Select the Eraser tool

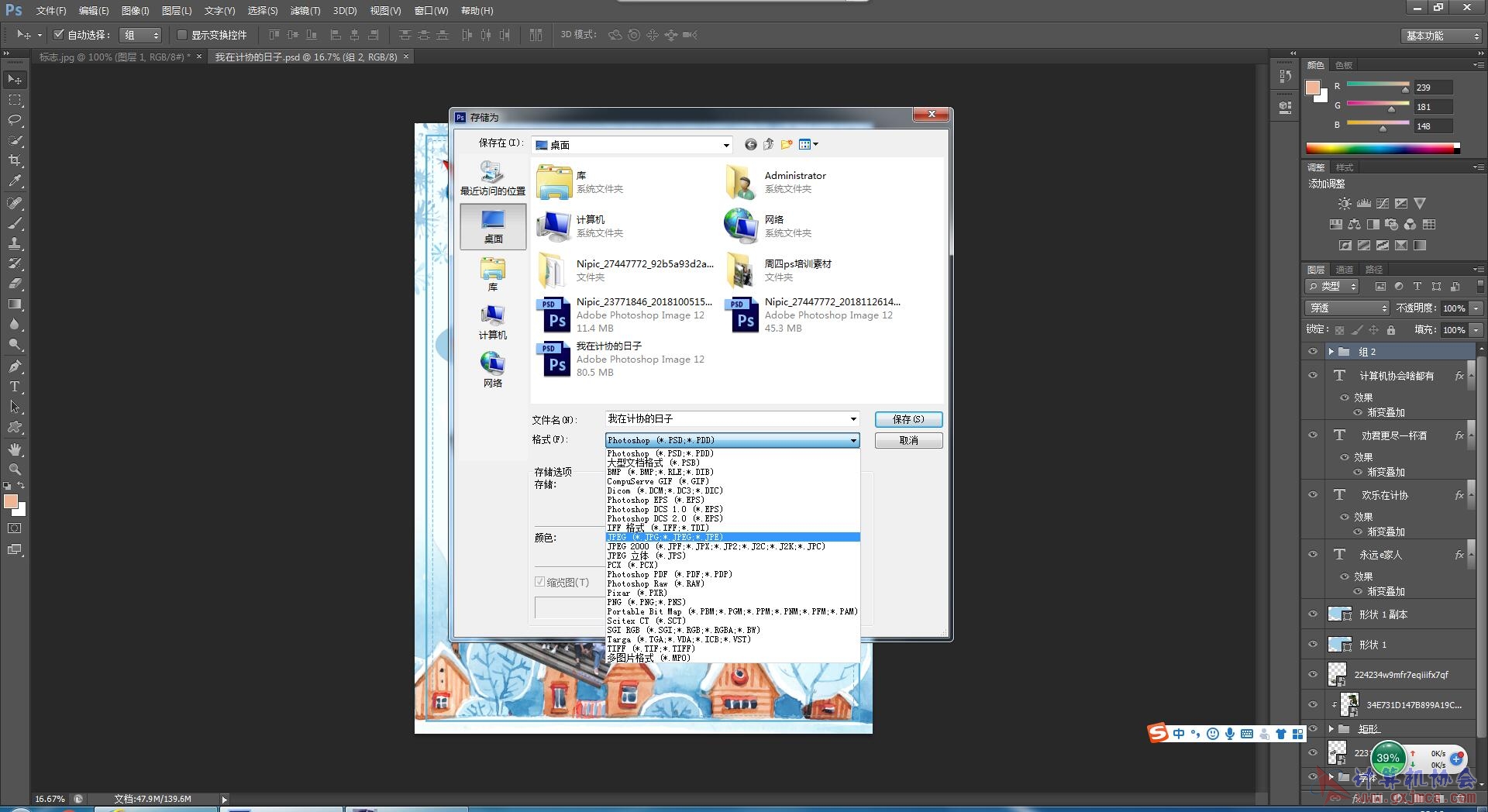(15, 284)
